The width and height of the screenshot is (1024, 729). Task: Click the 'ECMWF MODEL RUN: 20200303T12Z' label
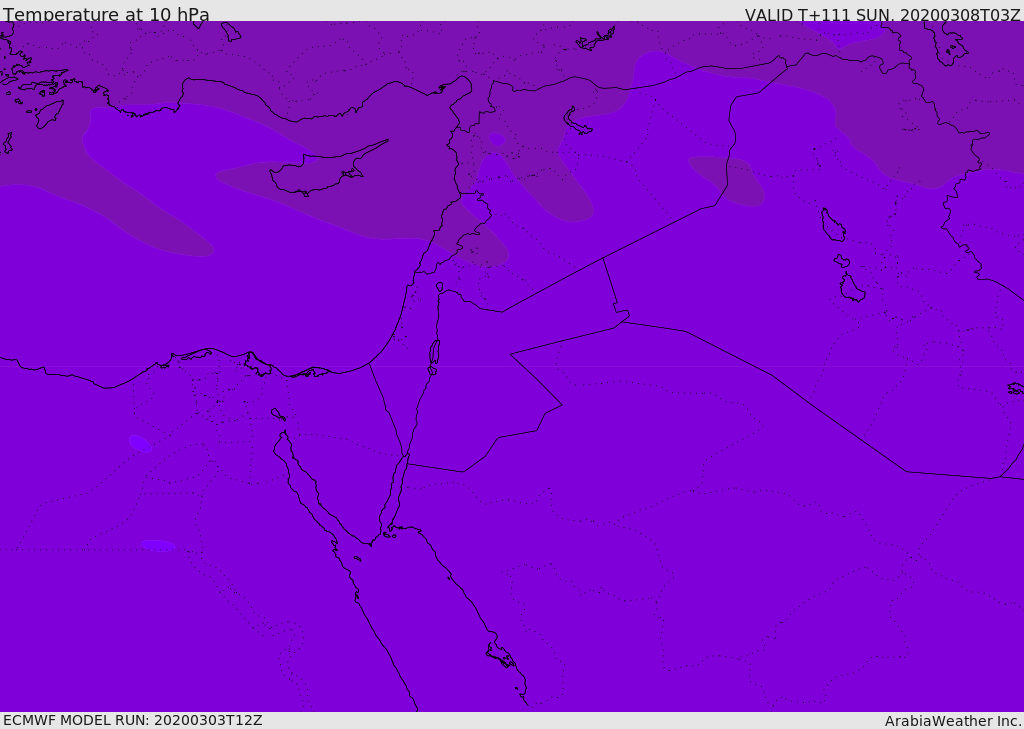pos(133,720)
